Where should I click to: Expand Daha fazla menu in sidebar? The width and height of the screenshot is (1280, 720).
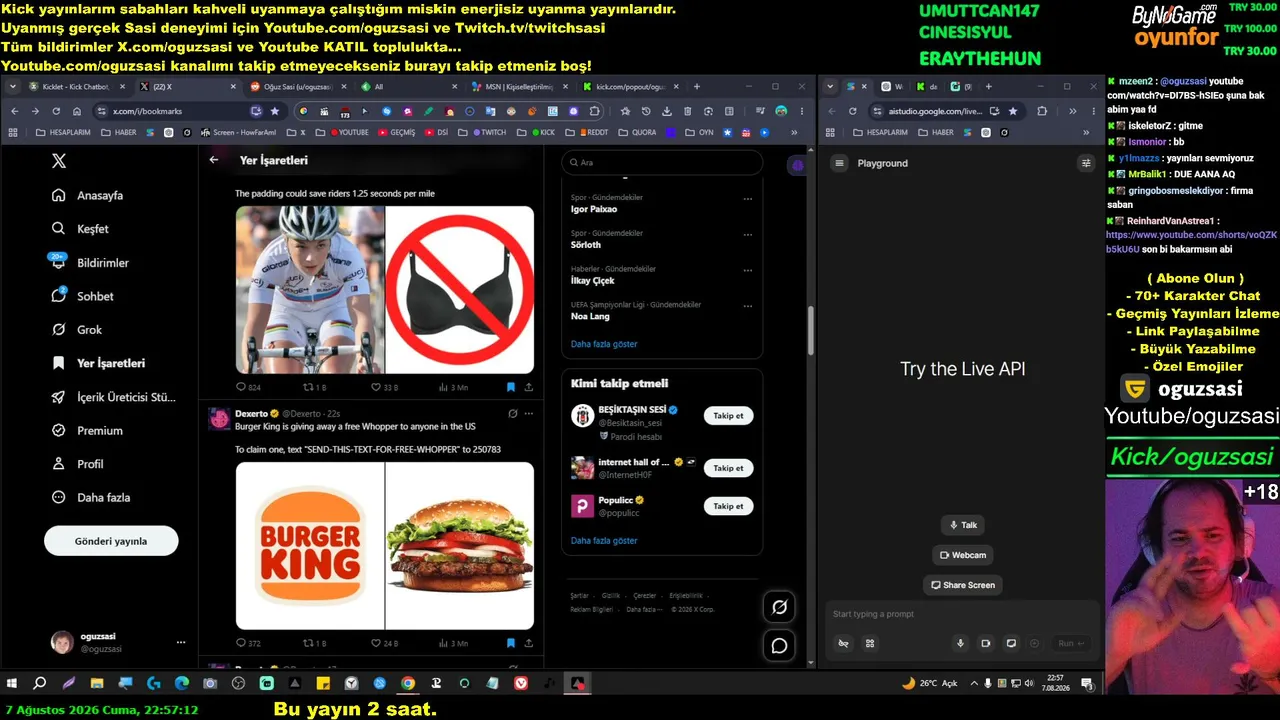[x=91, y=497]
